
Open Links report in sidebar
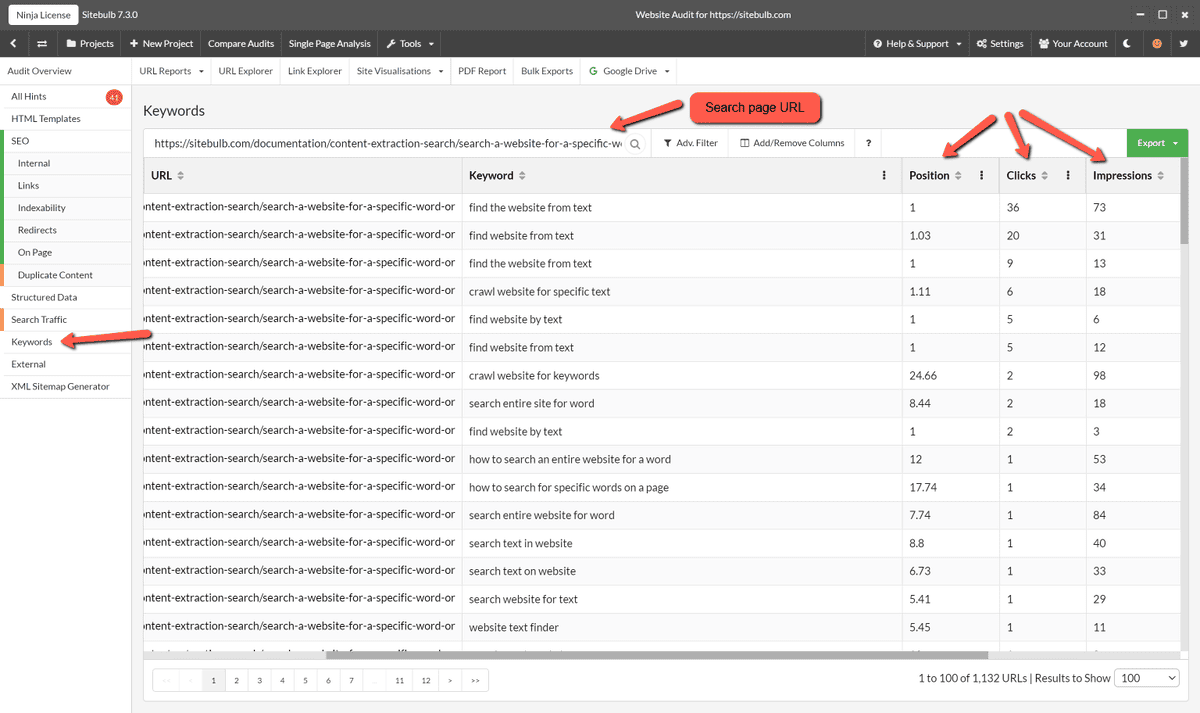coord(29,186)
